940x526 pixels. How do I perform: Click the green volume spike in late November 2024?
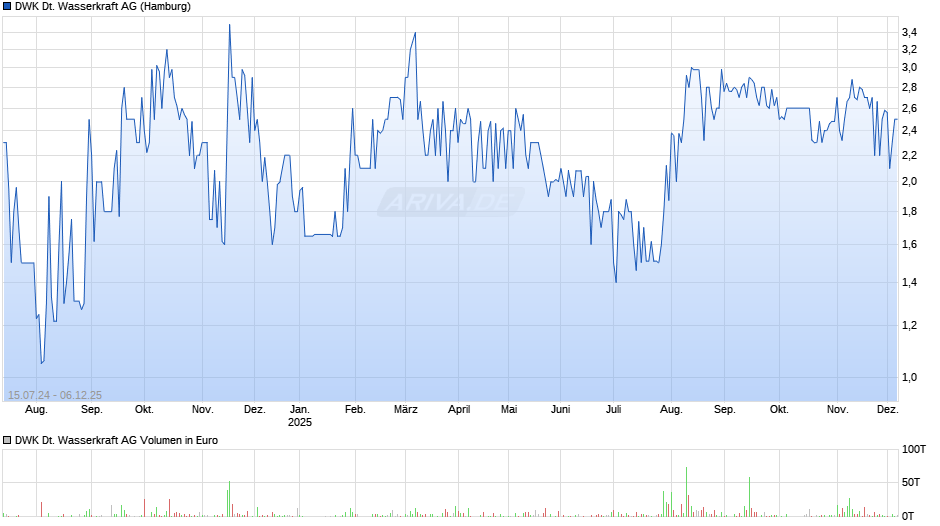click(230, 498)
